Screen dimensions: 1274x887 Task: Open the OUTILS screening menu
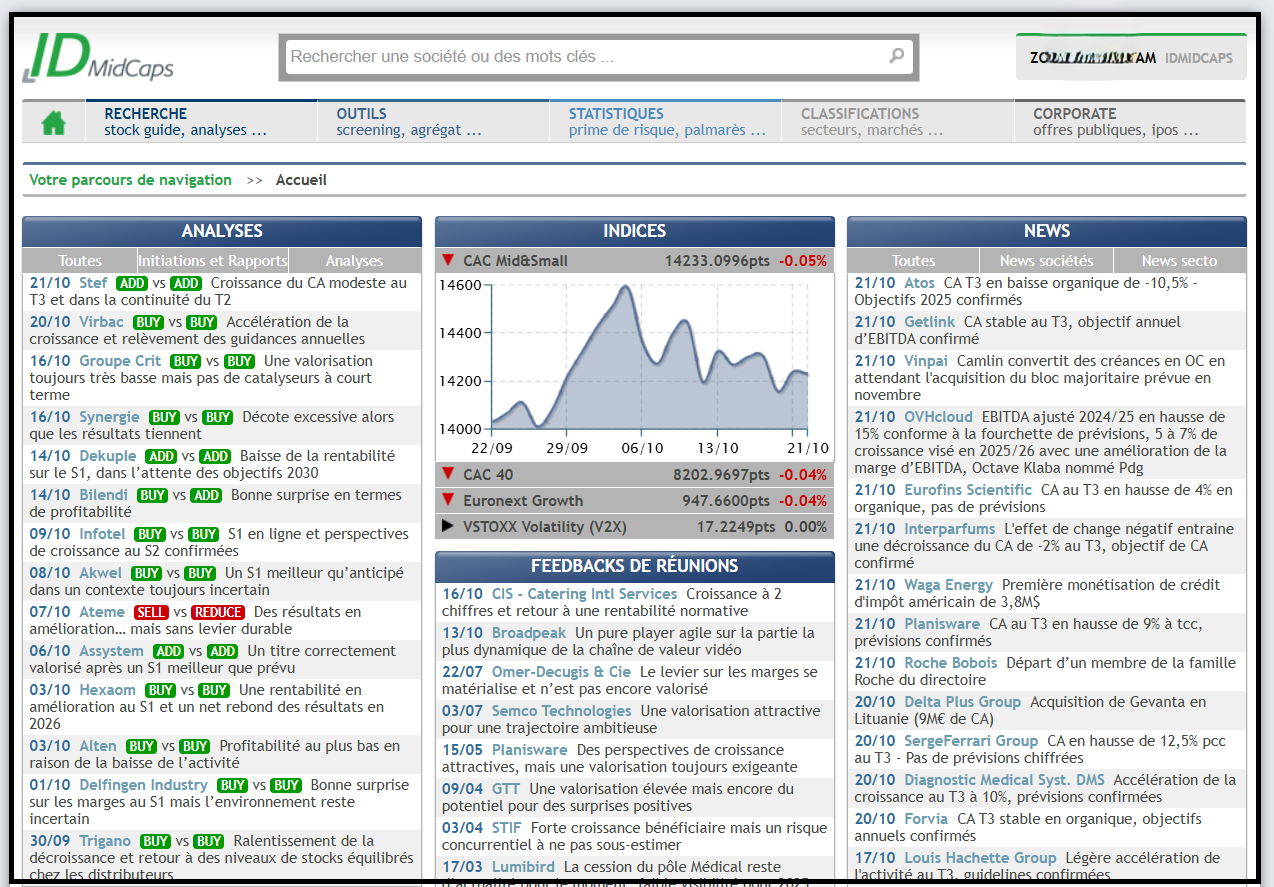point(432,122)
